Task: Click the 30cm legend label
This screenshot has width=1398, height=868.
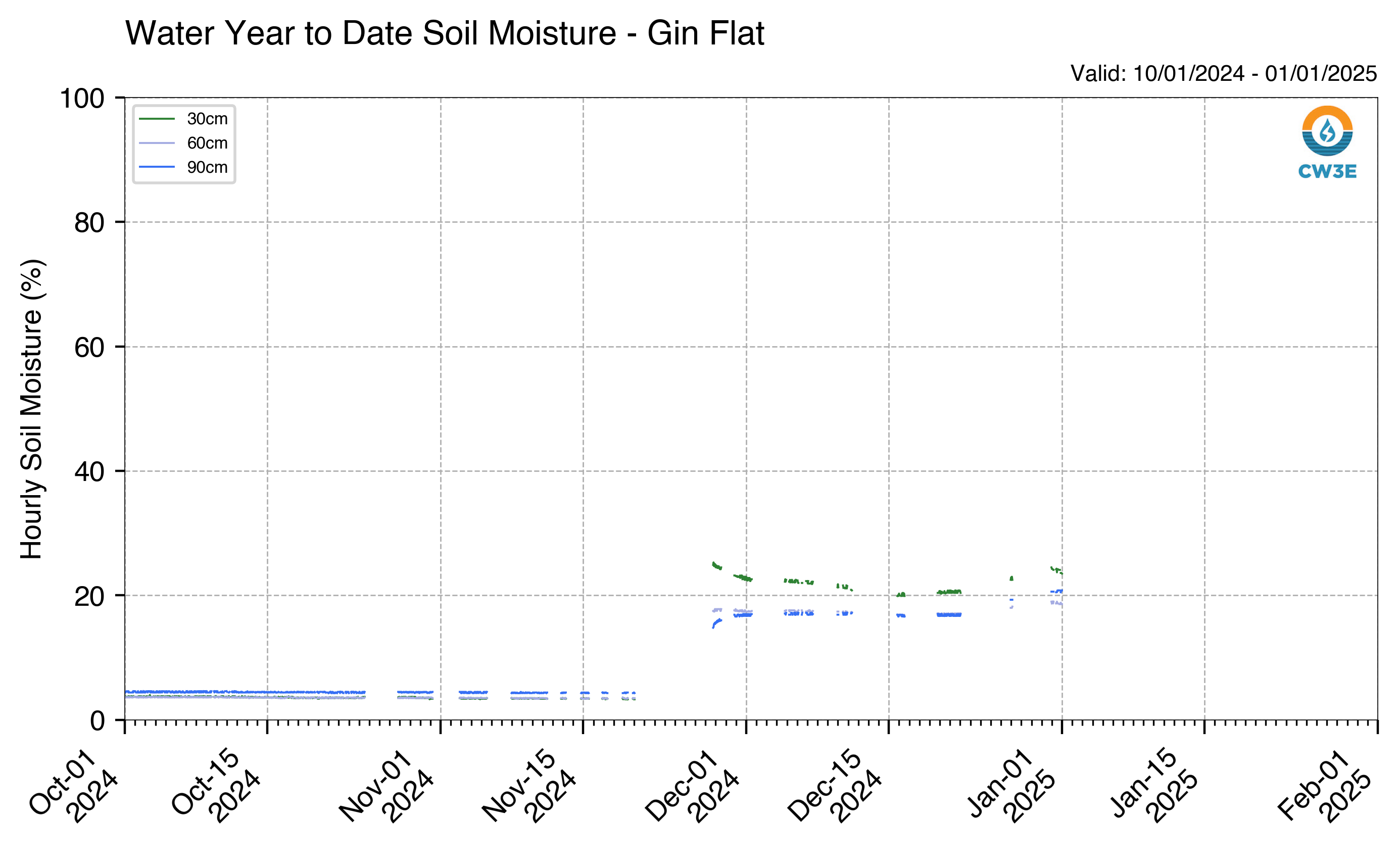Action: pos(207,119)
